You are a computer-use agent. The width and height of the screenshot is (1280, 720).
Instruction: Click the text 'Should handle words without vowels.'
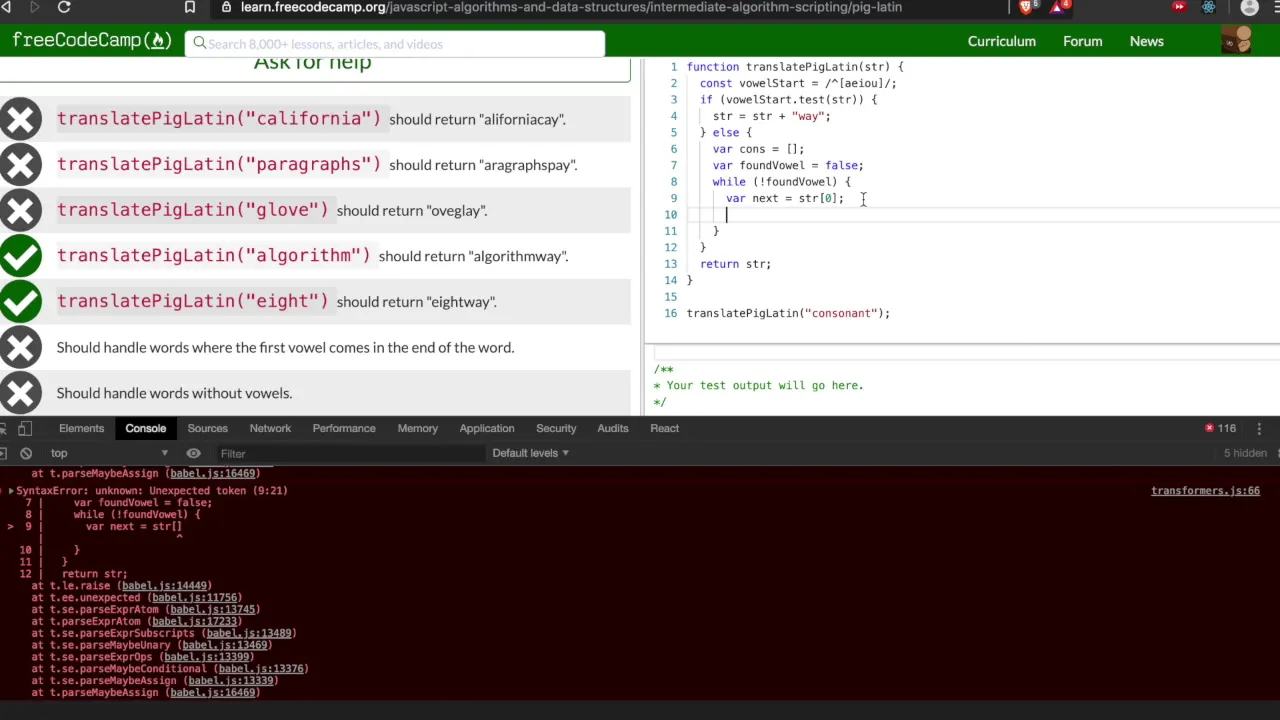[x=174, y=393]
